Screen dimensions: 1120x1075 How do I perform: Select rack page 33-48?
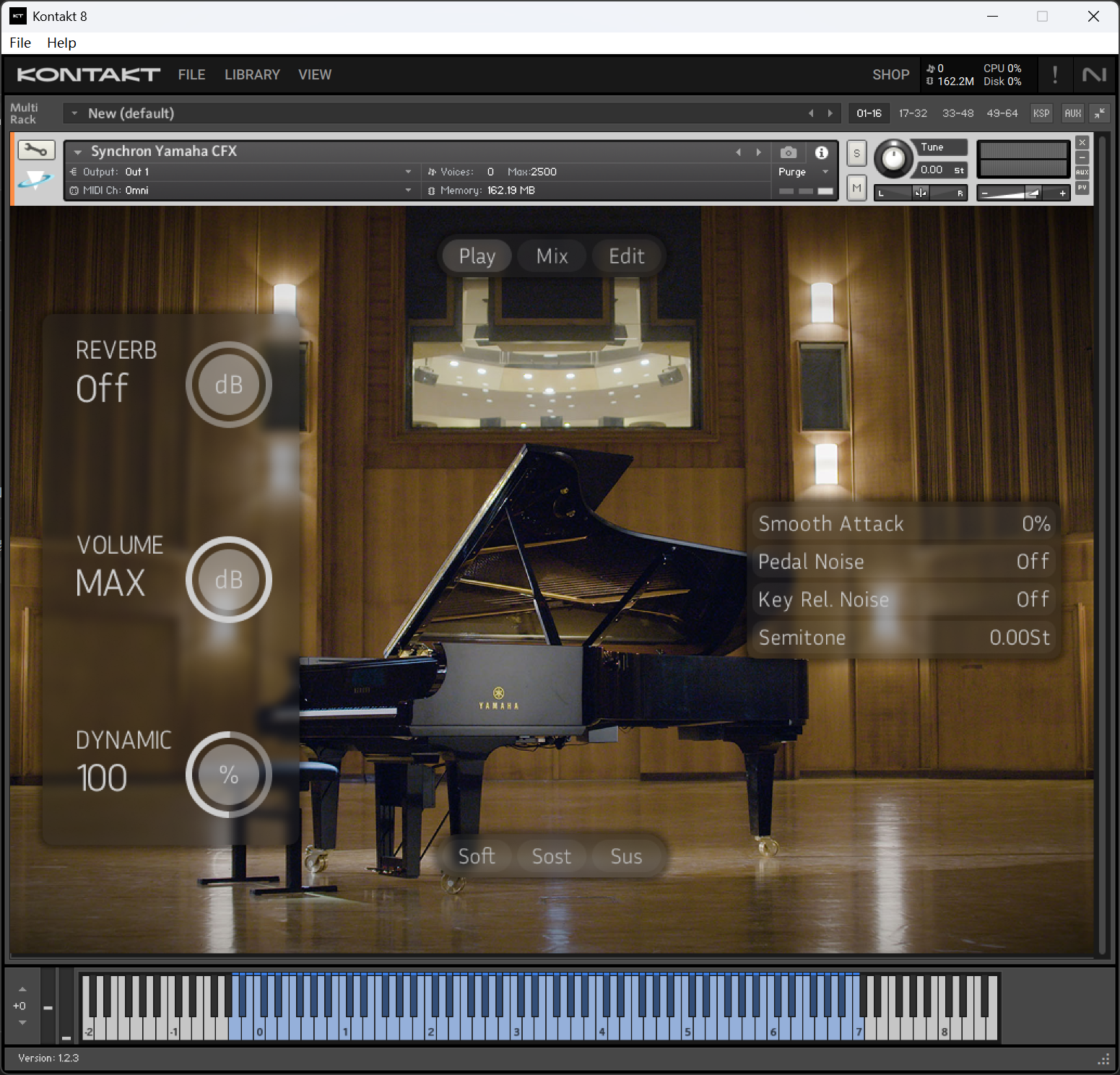(x=958, y=113)
